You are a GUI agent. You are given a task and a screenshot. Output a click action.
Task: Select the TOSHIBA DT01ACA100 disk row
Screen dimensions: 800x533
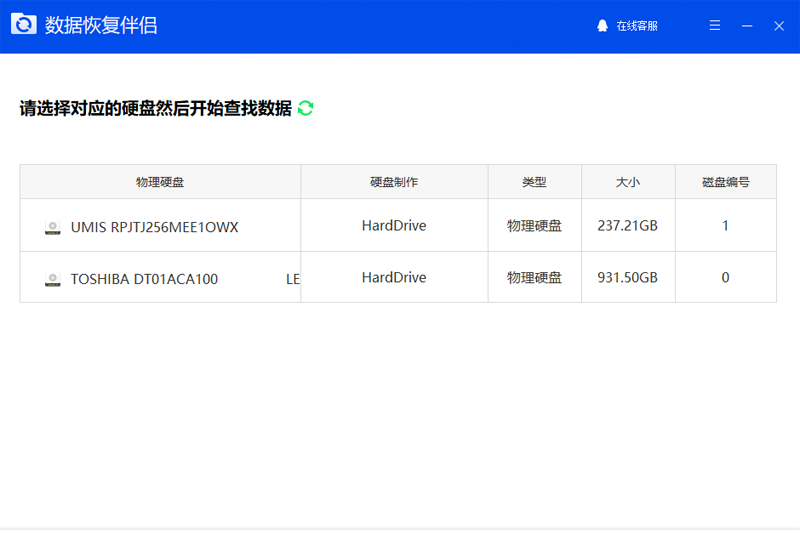pyautogui.click(x=144, y=279)
